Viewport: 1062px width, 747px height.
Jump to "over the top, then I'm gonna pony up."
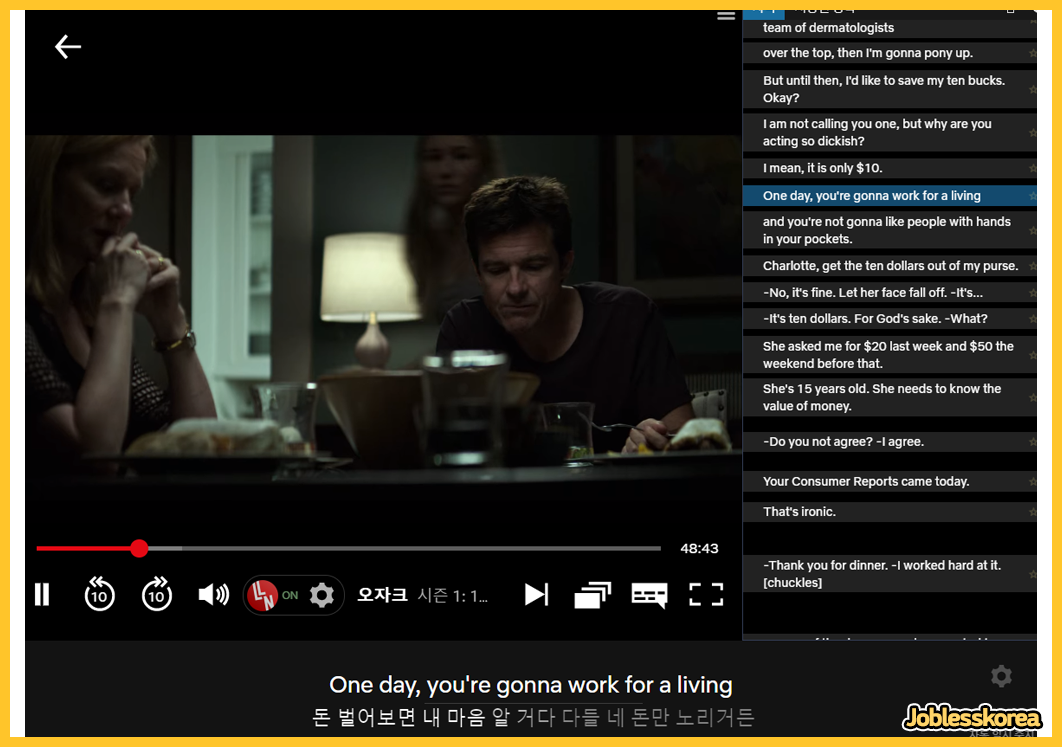tap(889, 53)
